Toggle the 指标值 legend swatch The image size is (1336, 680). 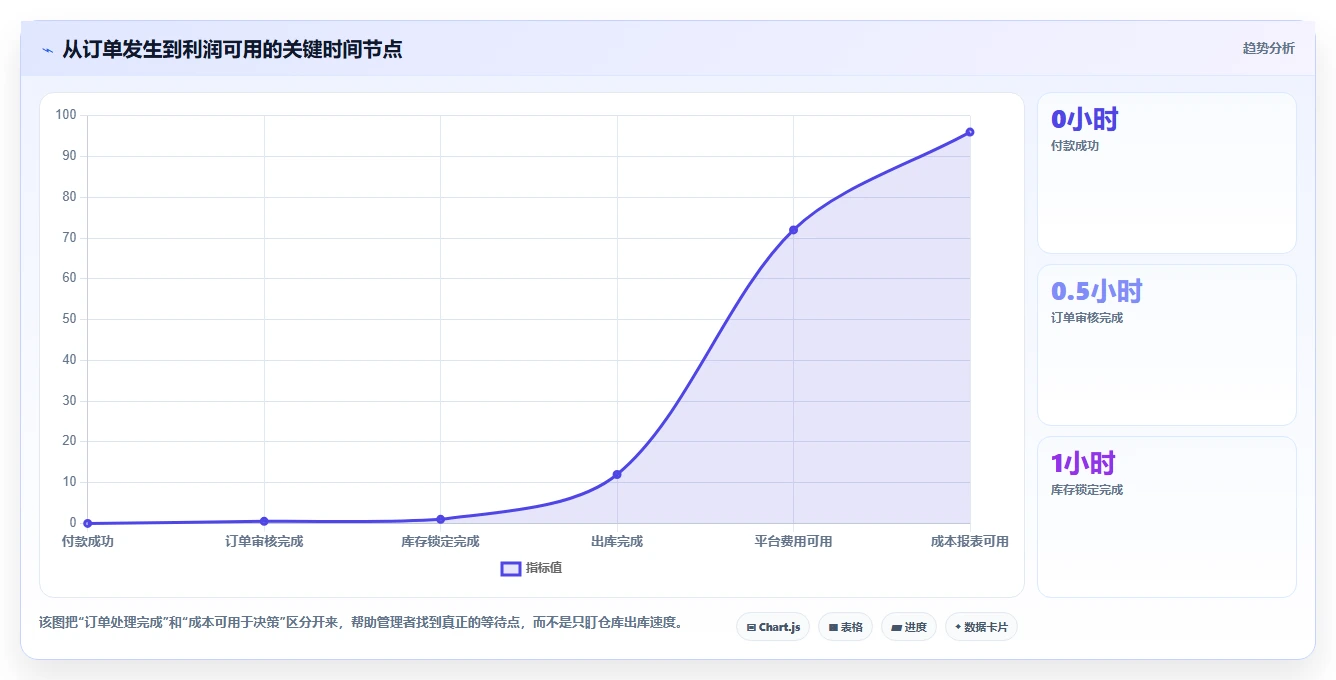tap(510, 568)
